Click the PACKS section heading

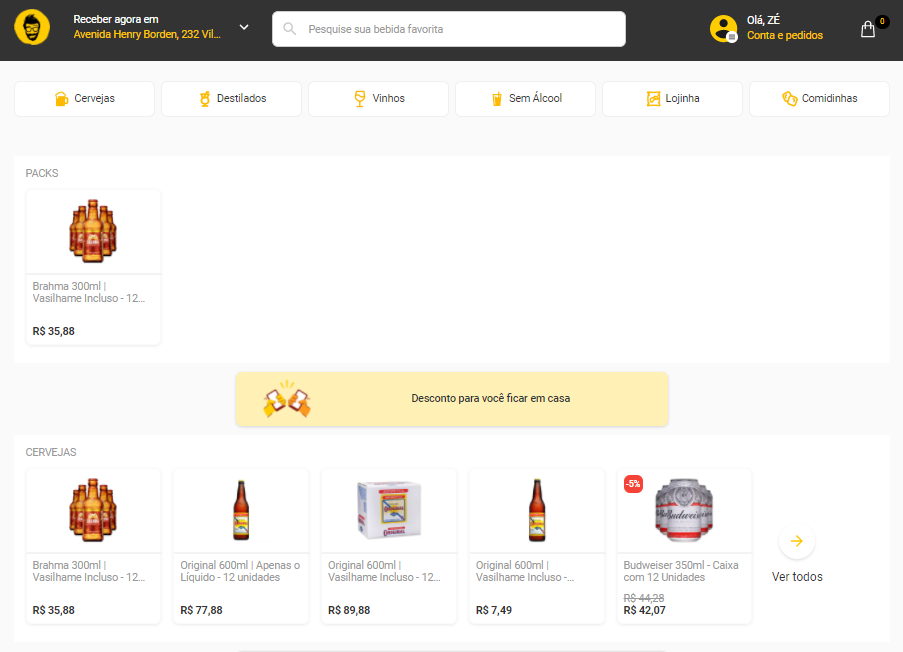point(42,173)
